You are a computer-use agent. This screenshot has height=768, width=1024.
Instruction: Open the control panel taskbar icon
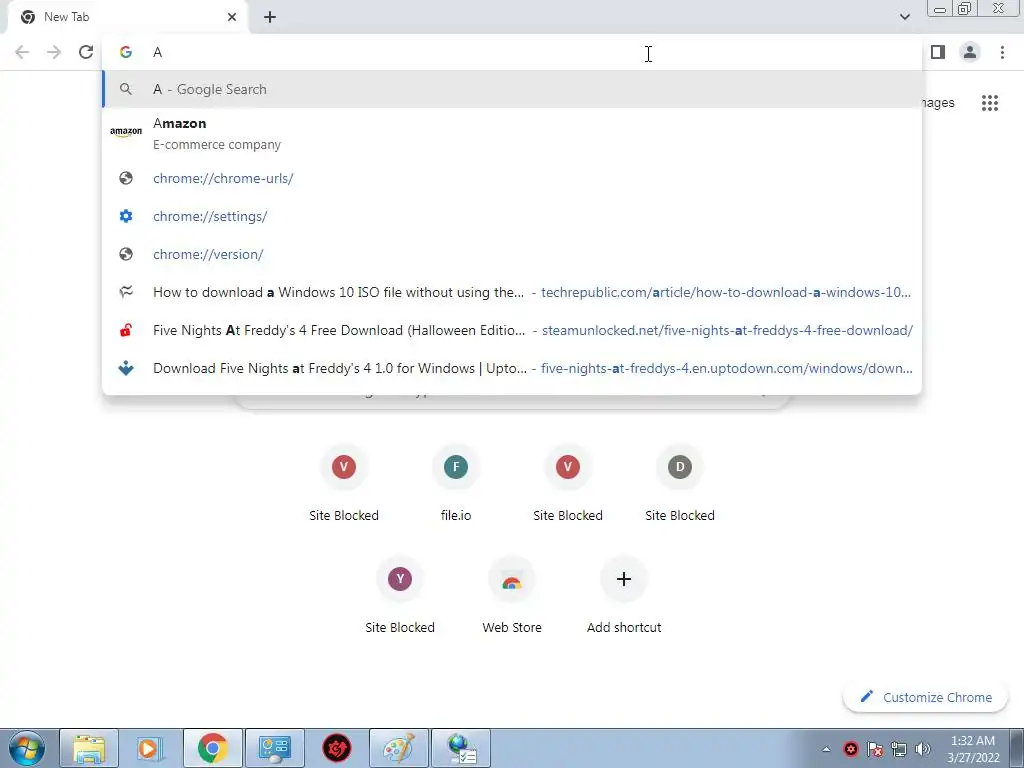point(275,748)
